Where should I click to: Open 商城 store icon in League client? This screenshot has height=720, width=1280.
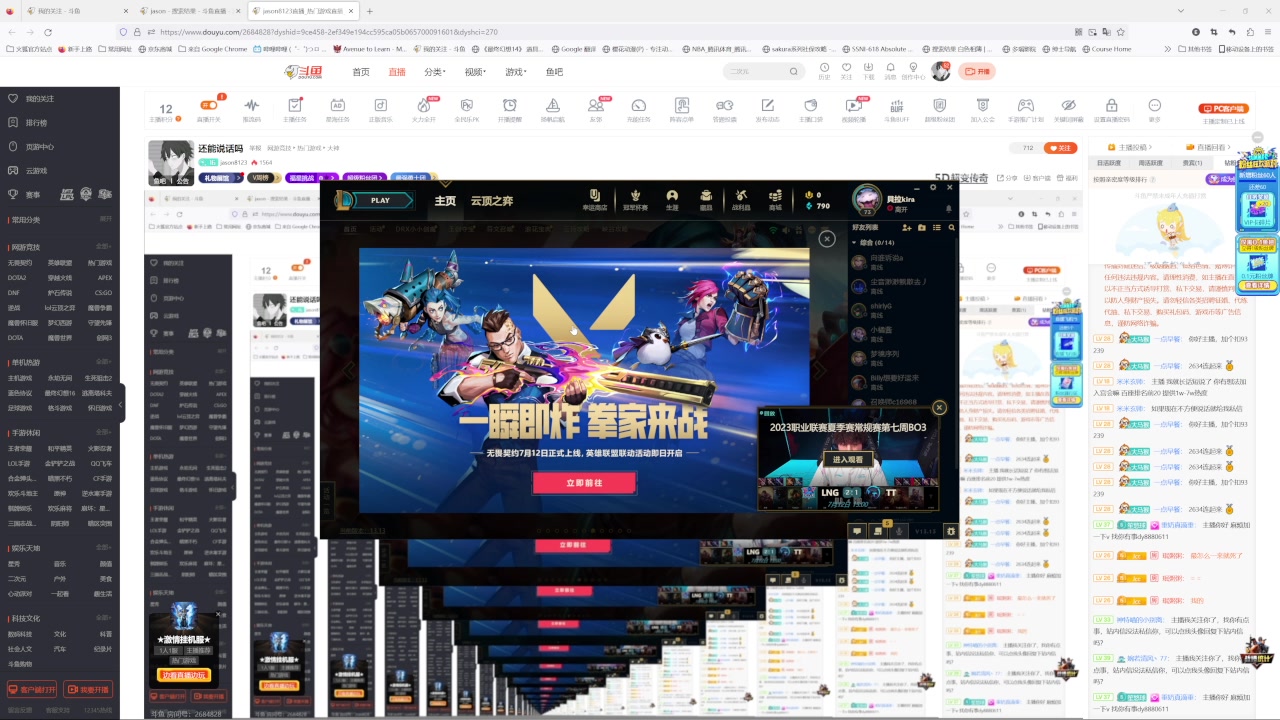775,200
